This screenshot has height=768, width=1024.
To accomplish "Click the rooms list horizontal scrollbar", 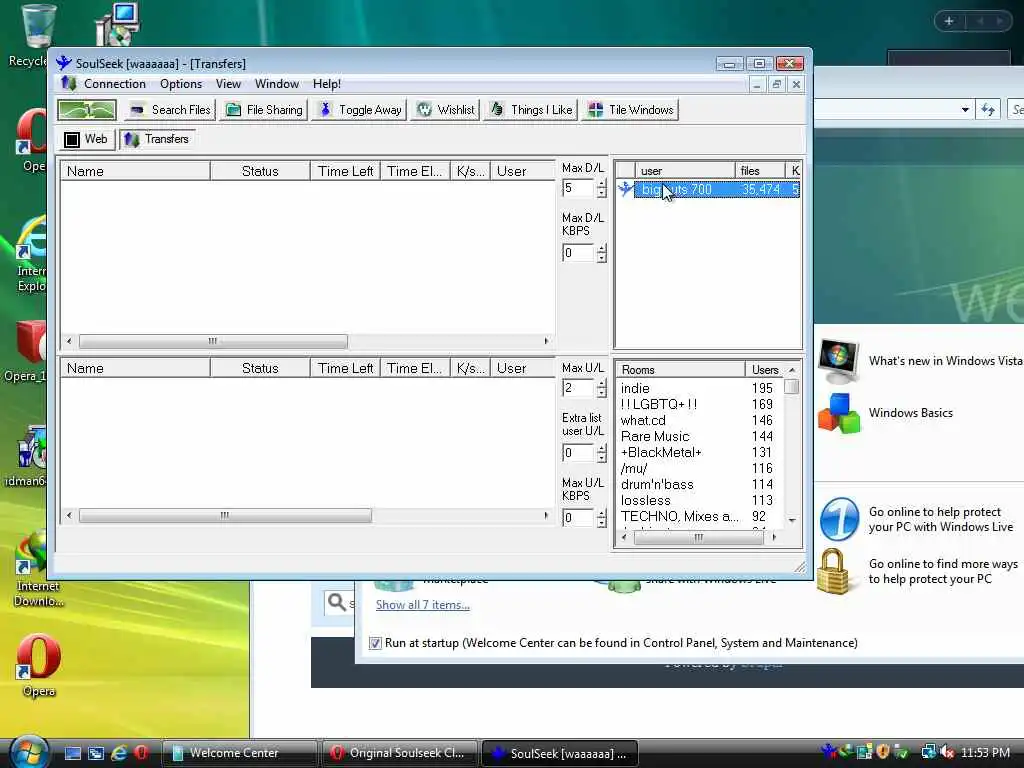I will (x=698, y=537).
